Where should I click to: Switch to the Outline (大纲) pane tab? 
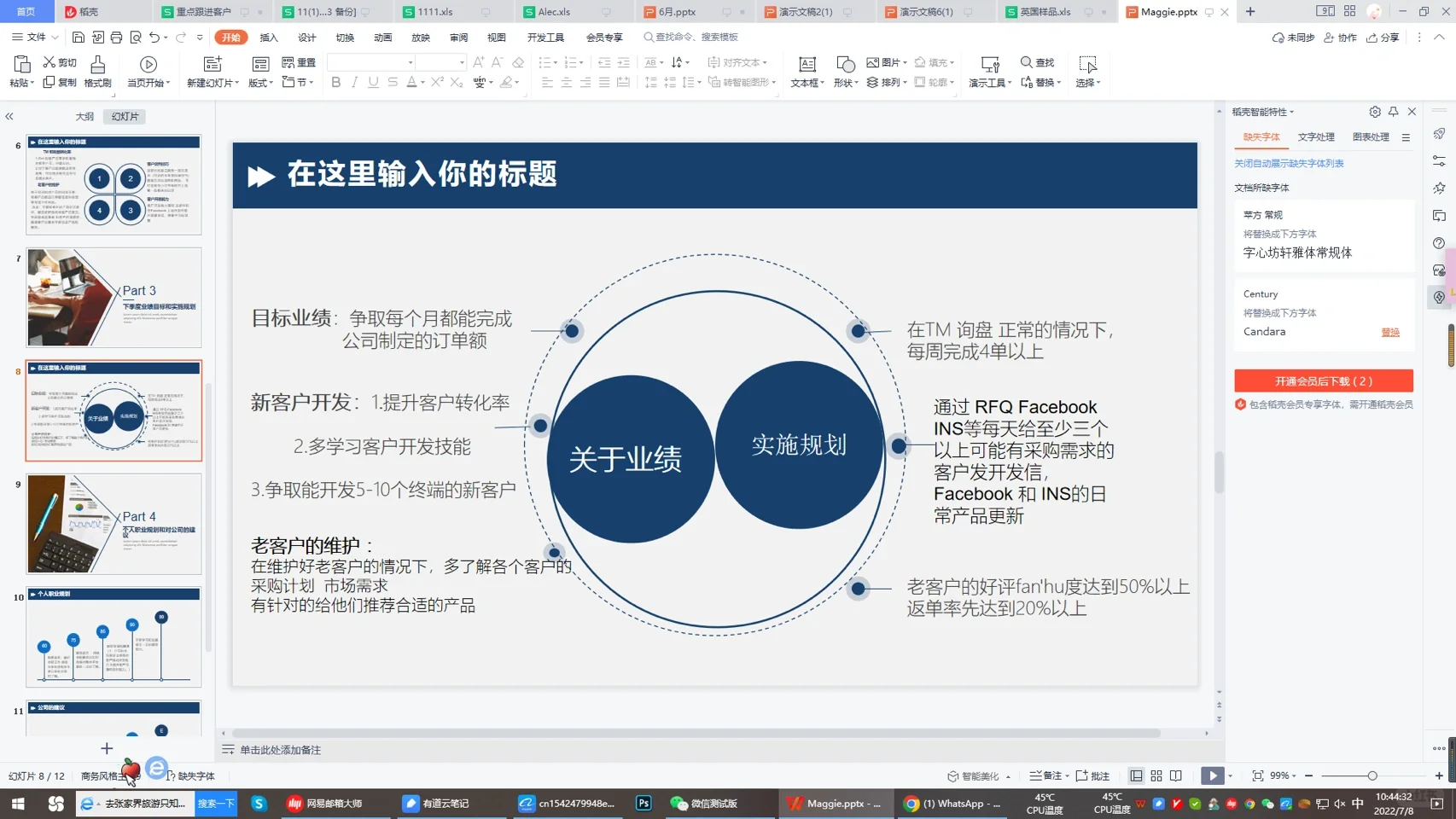coord(84,116)
